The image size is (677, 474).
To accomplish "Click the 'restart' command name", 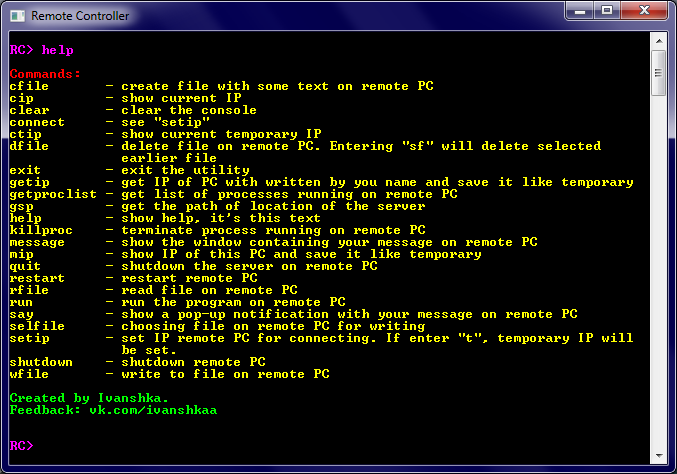I will click(x=37, y=278).
